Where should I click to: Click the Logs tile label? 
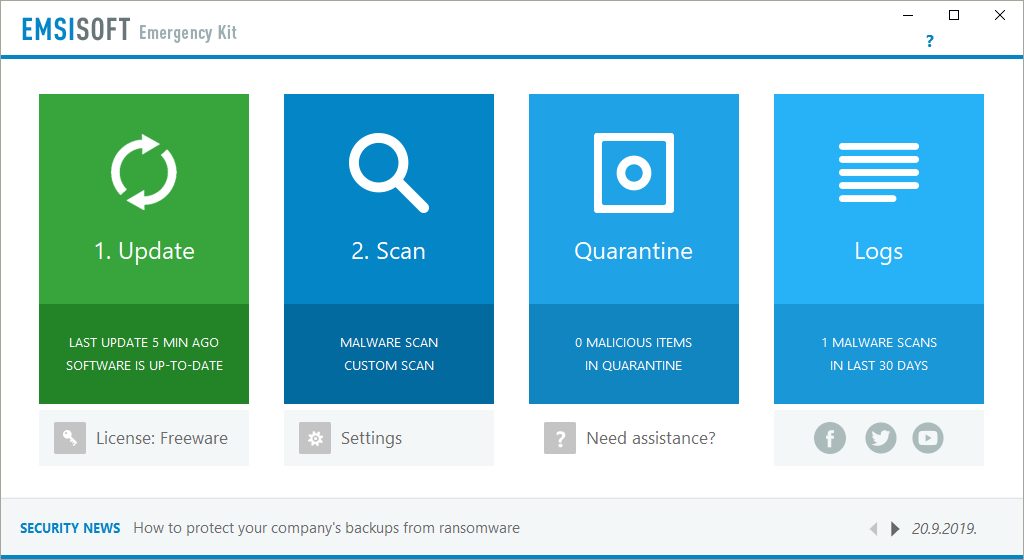[x=878, y=252]
